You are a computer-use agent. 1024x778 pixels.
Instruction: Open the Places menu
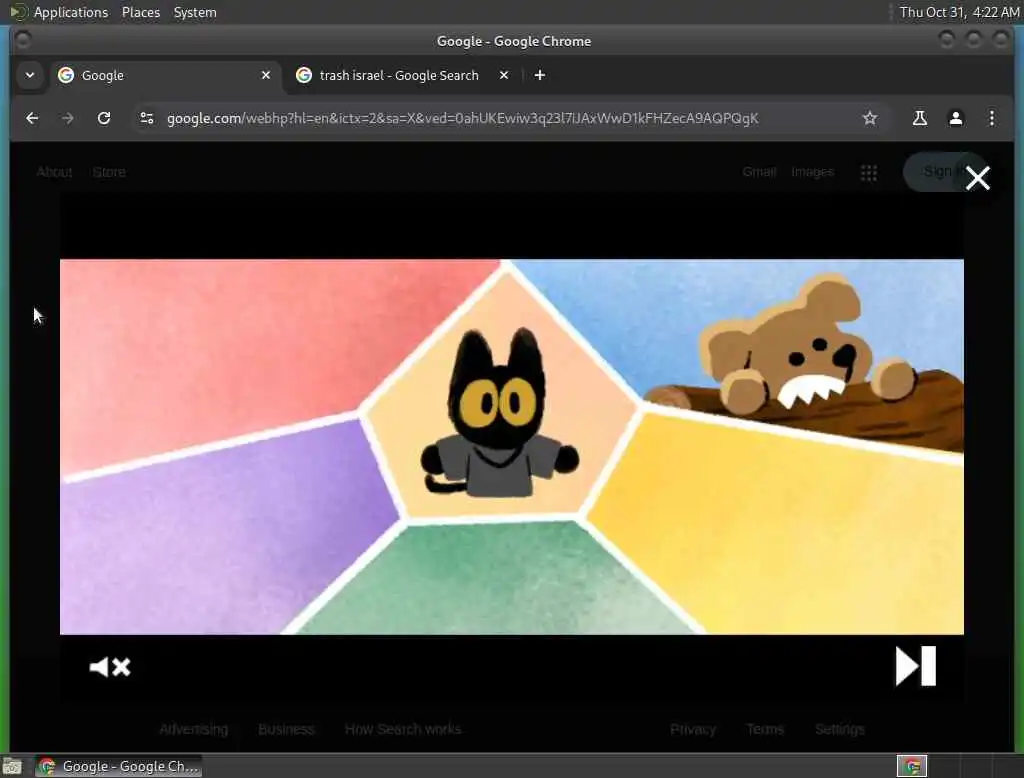141,12
